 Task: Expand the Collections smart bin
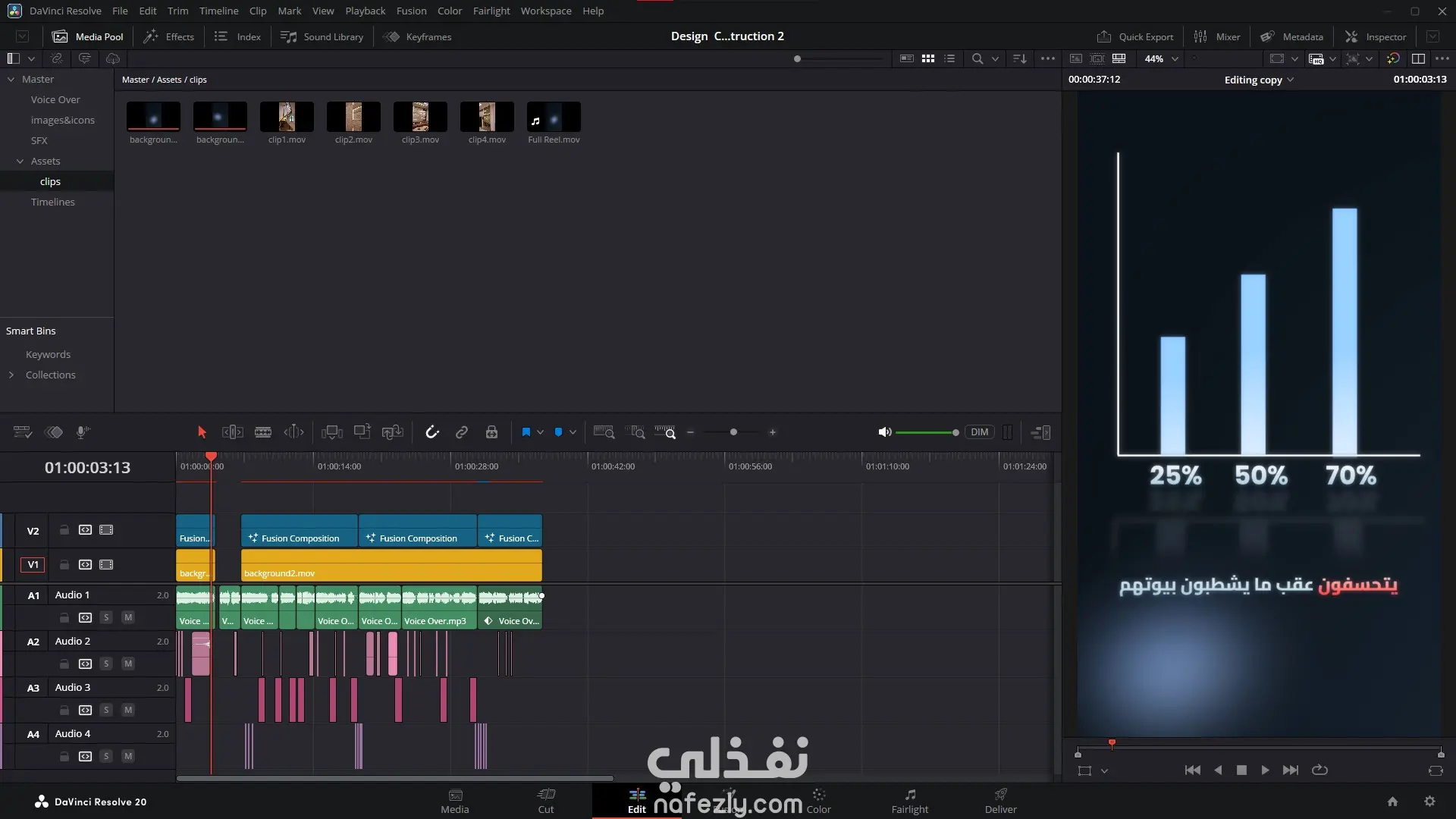[x=11, y=375]
